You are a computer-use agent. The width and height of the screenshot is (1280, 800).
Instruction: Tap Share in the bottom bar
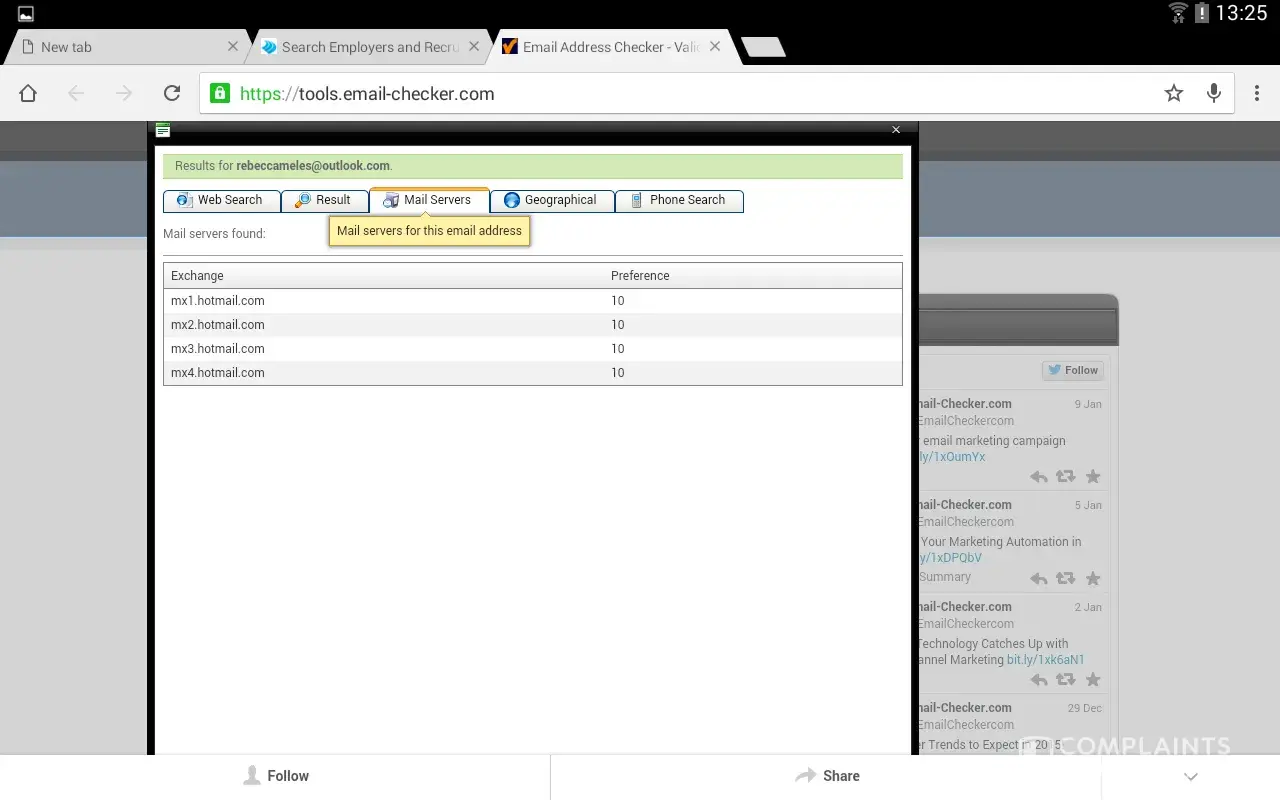[x=826, y=776]
